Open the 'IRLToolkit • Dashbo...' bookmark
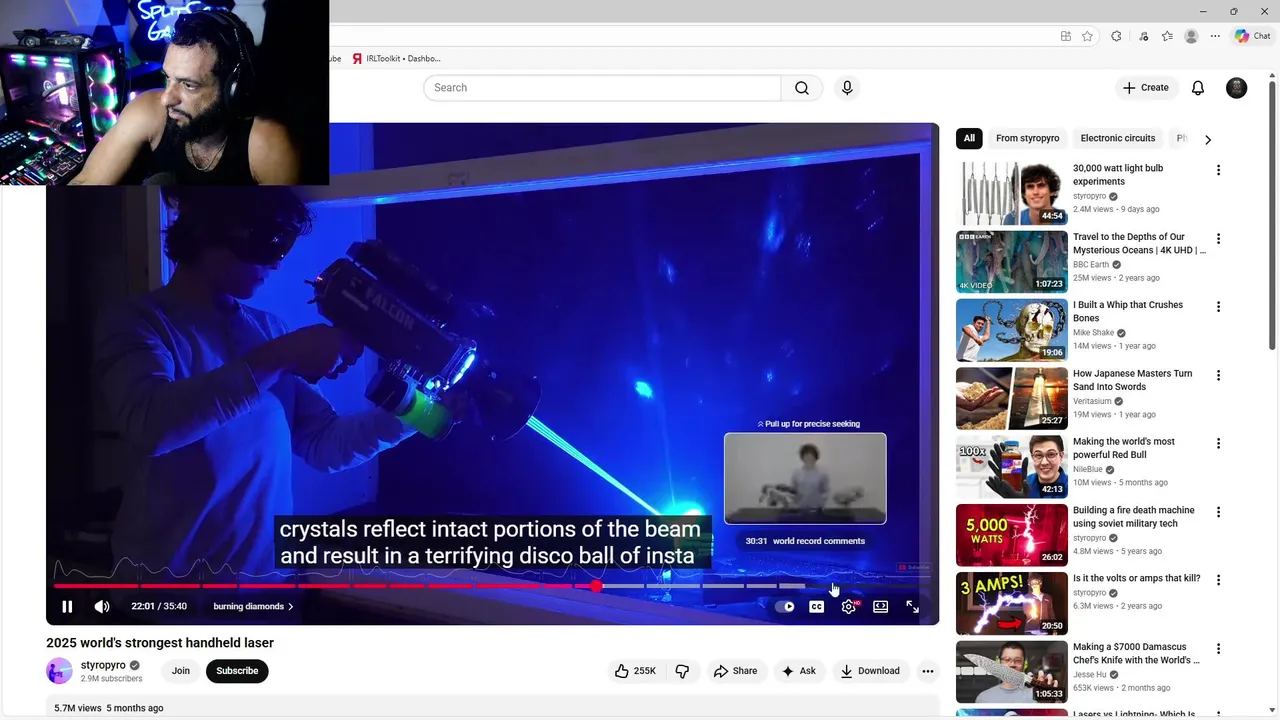Image resolution: width=1280 pixels, height=720 pixels. (397, 59)
